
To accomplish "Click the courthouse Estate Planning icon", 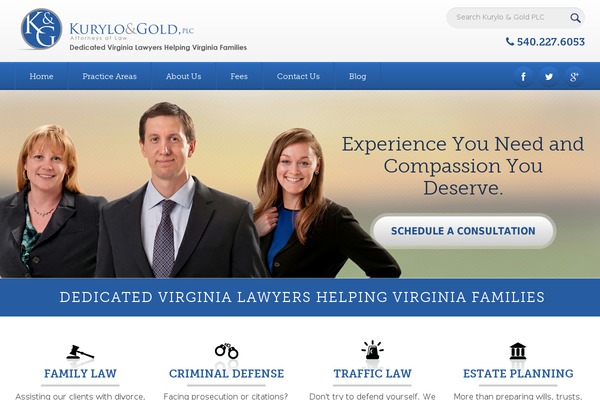I will 518,351.
